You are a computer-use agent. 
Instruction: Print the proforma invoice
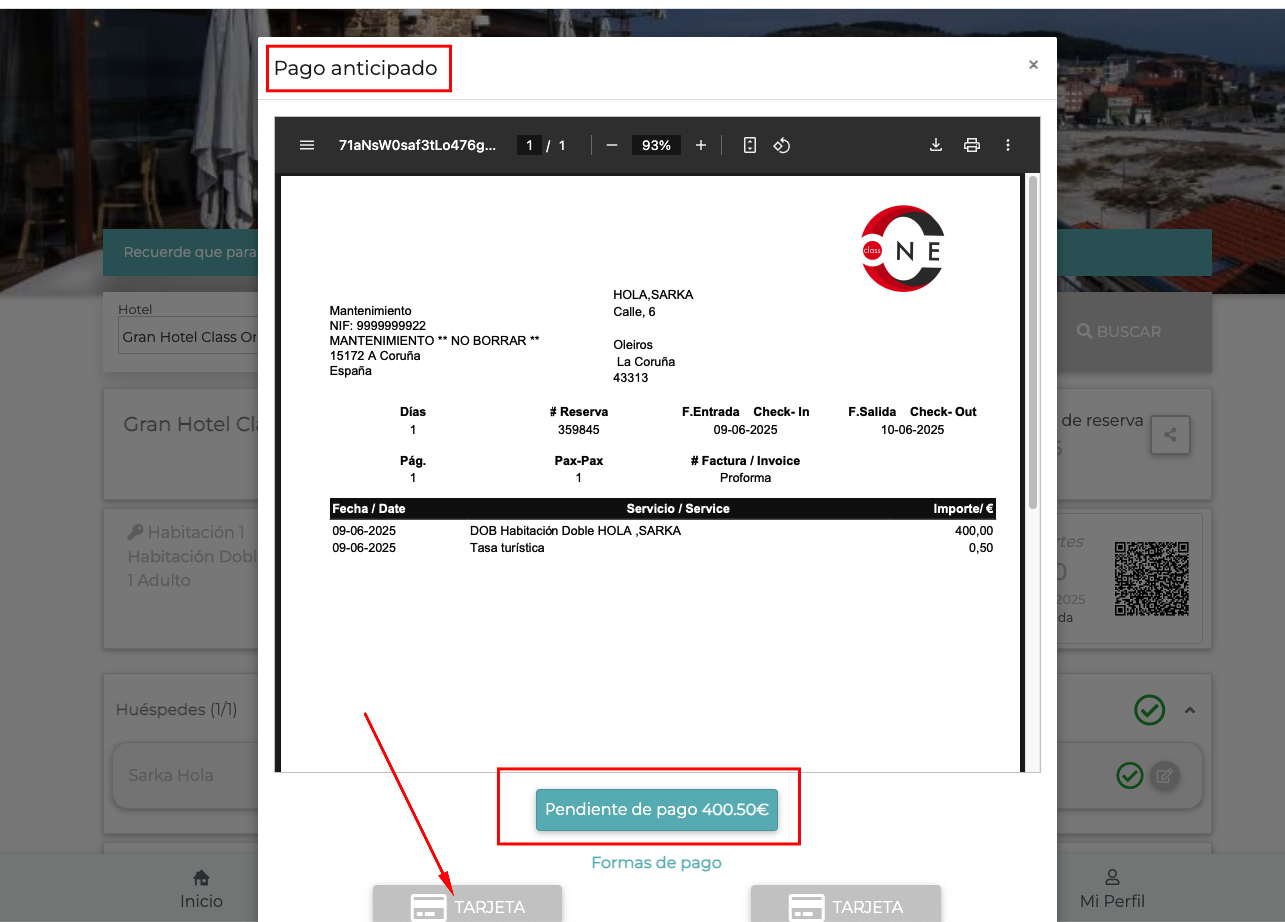pyautogui.click(x=971, y=145)
